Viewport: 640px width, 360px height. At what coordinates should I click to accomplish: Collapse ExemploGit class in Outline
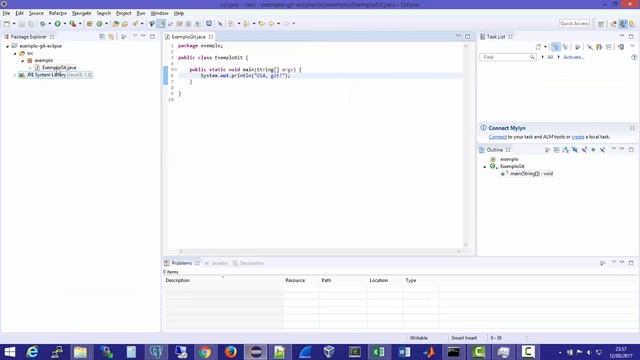tap(484, 167)
